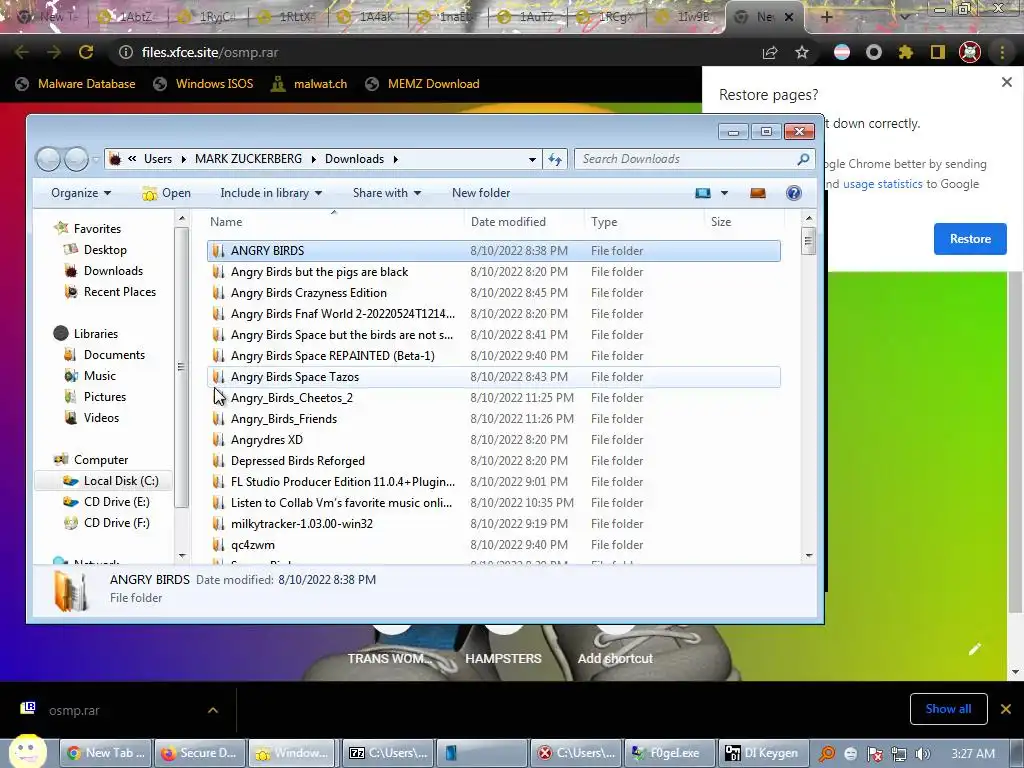Open the DI Keygen taskbar item
The width and height of the screenshot is (1024, 768).
(762, 753)
